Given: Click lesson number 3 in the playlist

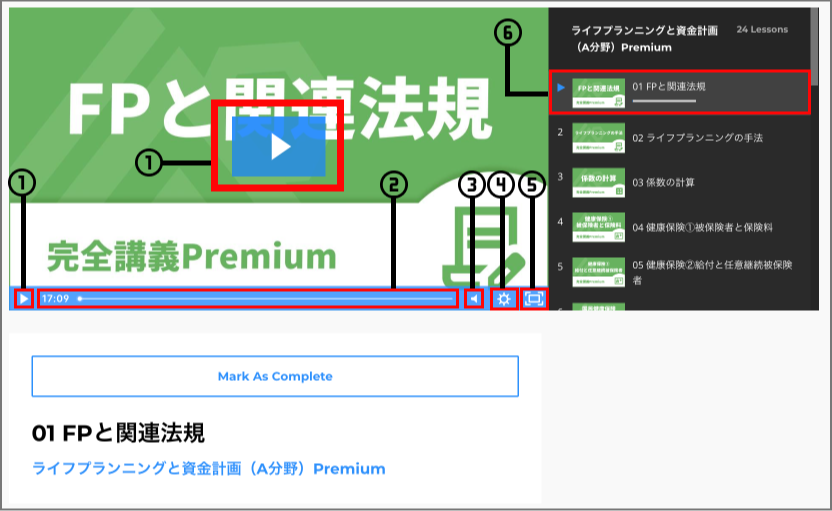Looking at the screenshot, I should [x=560, y=177].
